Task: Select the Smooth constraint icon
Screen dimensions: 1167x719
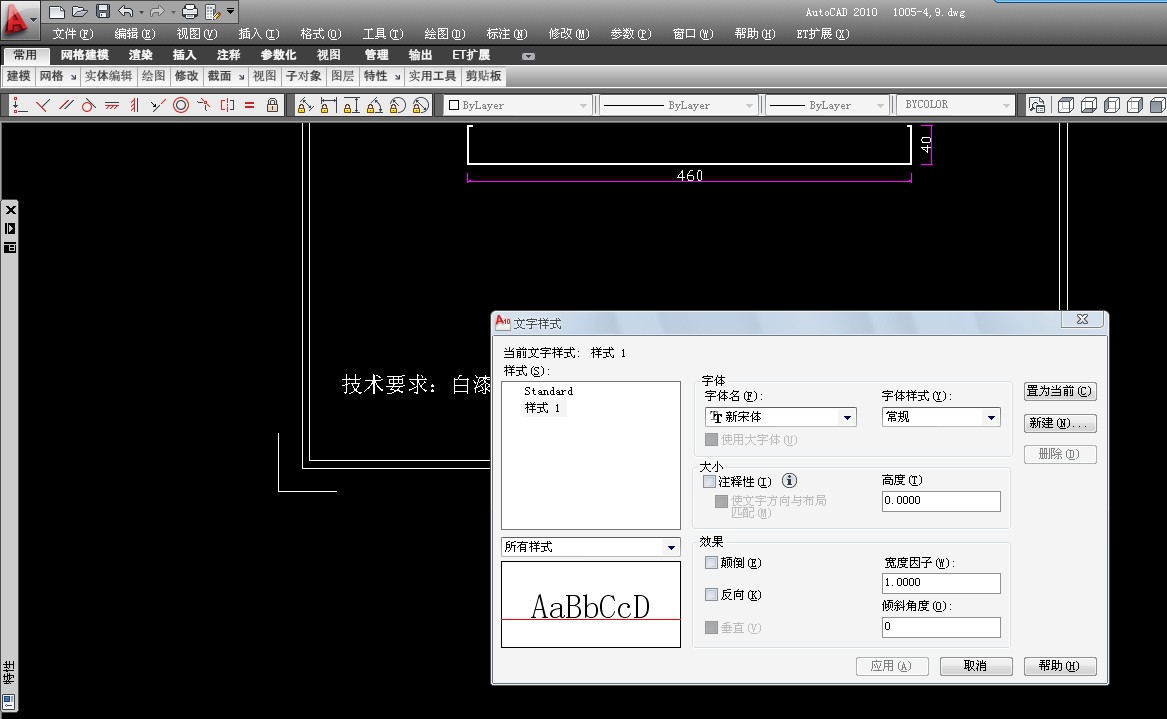Action: (x=204, y=106)
